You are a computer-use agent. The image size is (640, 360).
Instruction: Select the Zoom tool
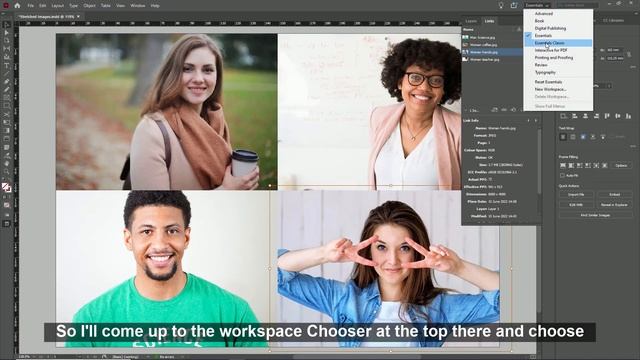pos(7,172)
